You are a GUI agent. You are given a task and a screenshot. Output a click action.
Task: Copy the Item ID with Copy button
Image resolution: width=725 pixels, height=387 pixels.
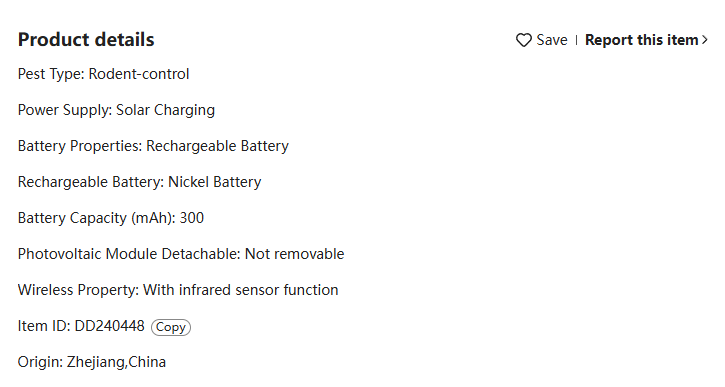[x=171, y=327]
